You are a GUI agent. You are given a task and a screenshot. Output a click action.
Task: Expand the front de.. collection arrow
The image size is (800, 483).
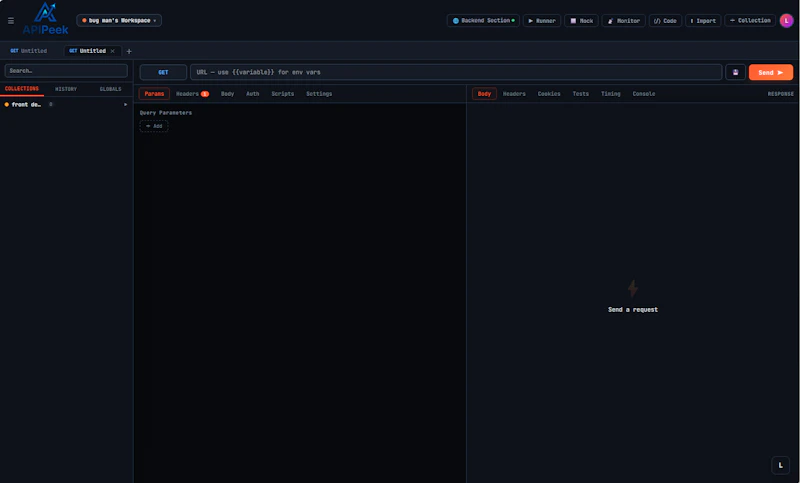coord(126,105)
